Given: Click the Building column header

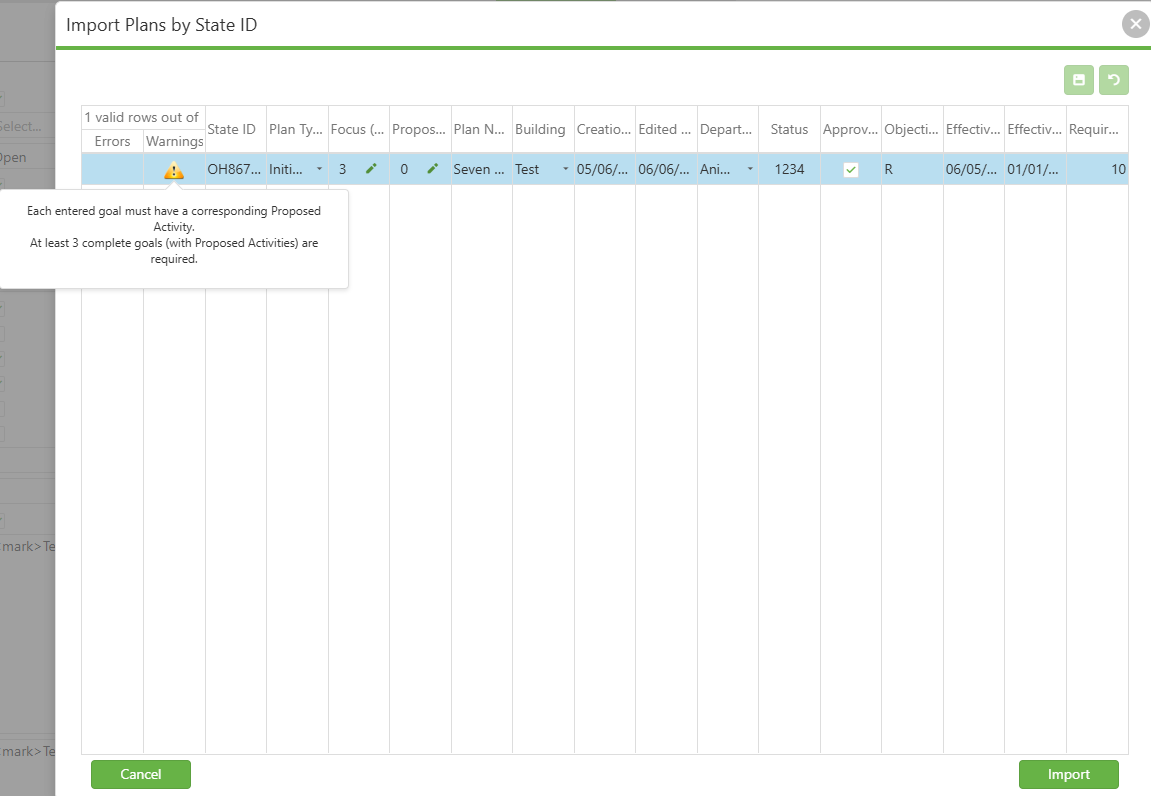Looking at the screenshot, I should 543,129.
